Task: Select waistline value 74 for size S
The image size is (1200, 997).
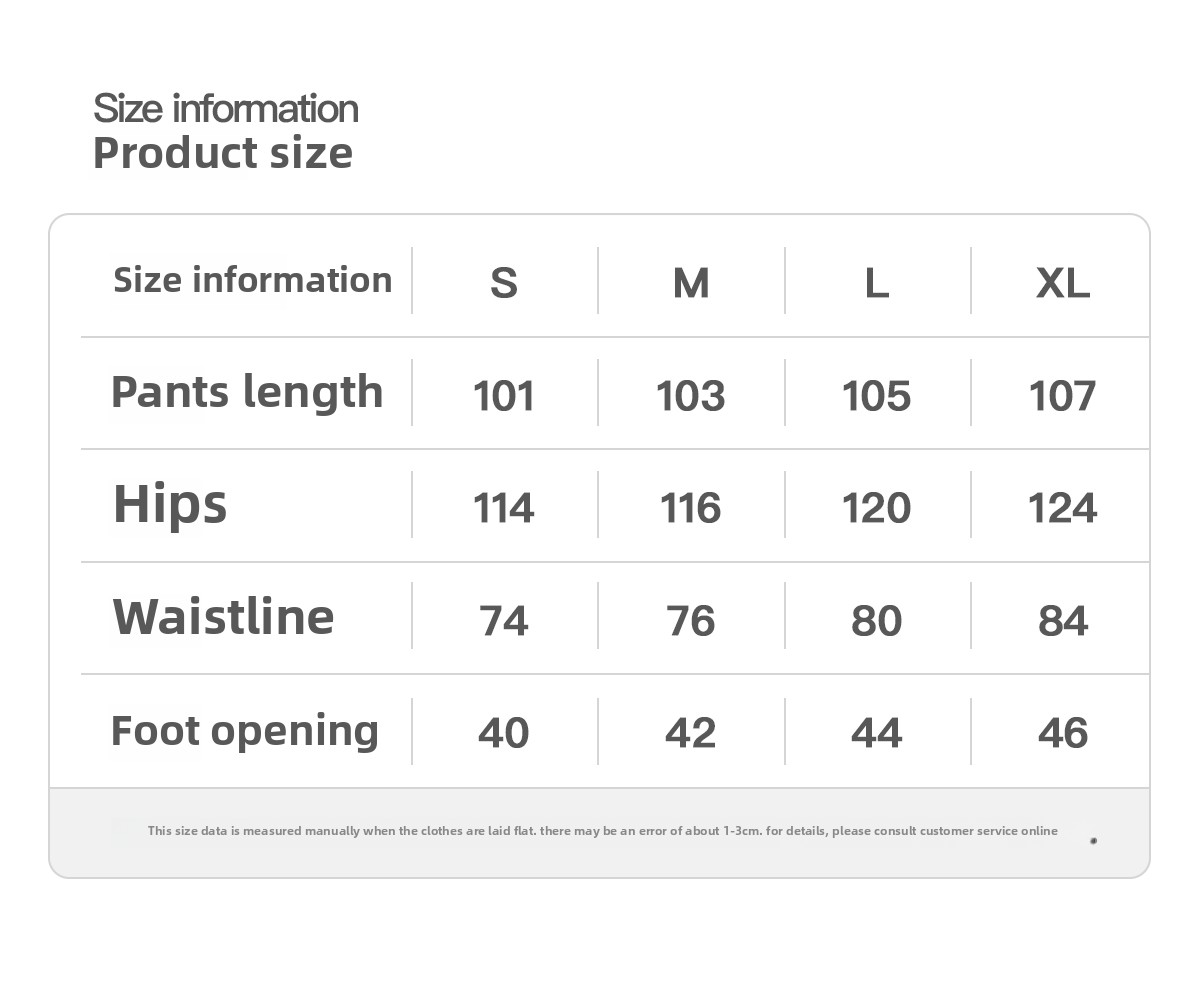Action: coord(504,621)
